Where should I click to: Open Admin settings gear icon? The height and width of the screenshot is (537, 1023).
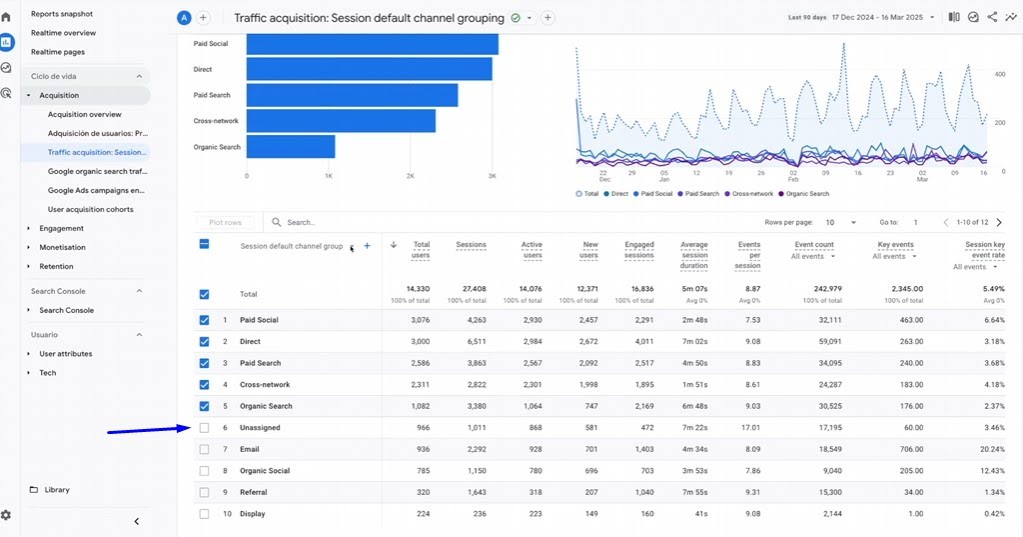point(6,515)
